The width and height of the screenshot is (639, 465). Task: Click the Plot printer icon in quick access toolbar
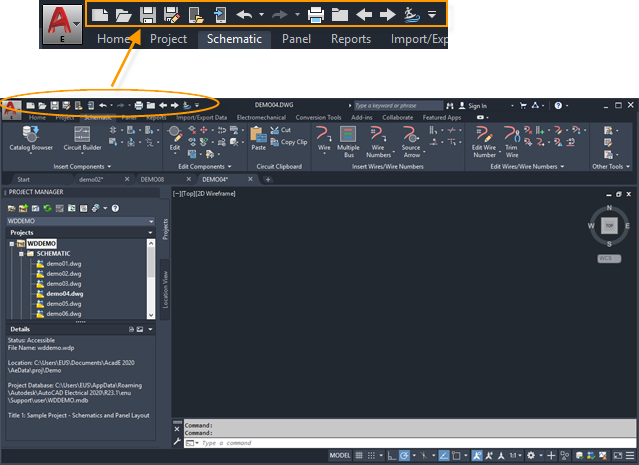point(139,106)
